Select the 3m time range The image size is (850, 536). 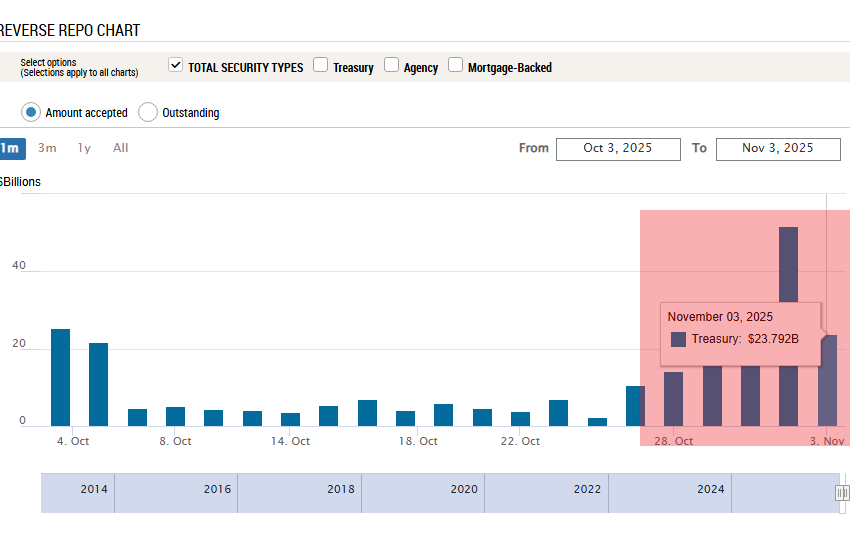47,148
